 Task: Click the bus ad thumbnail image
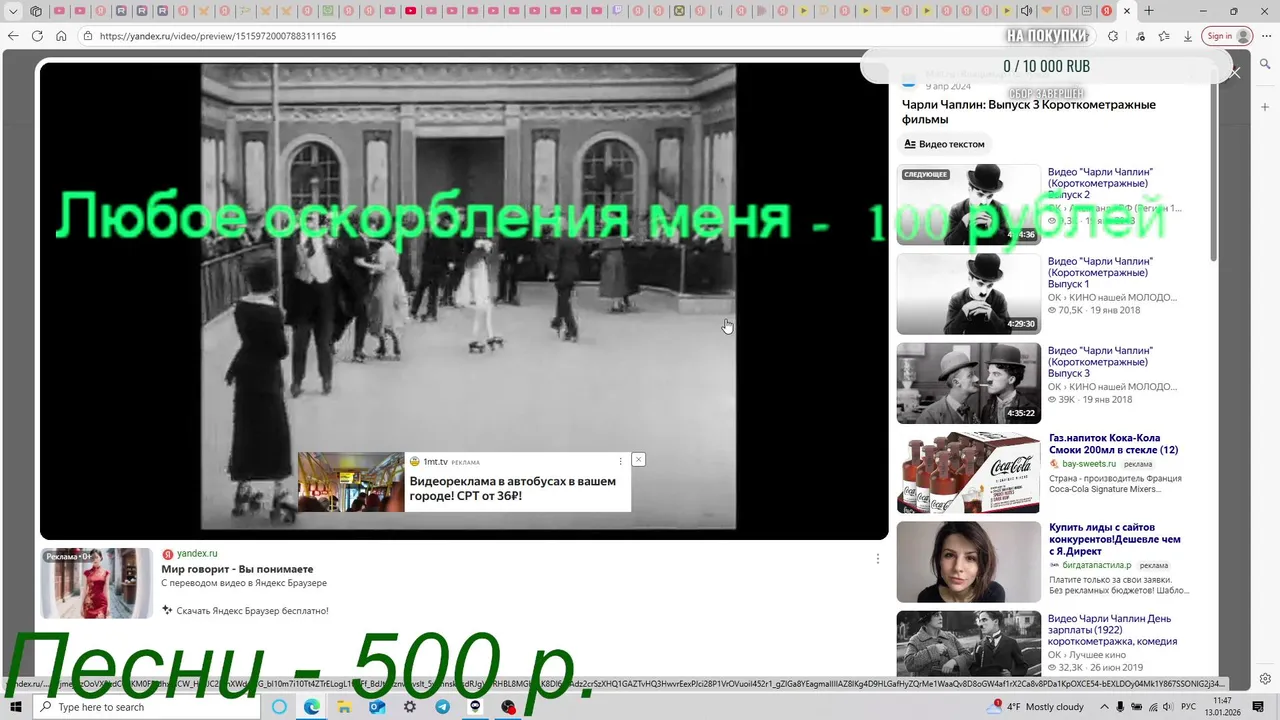pos(351,482)
